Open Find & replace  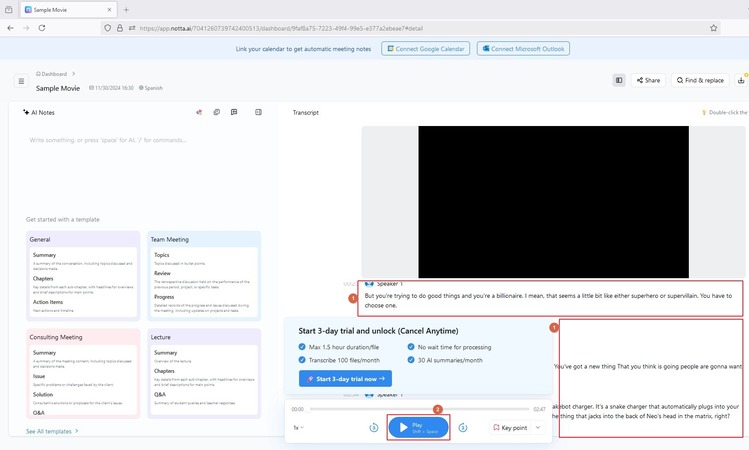point(700,80)
